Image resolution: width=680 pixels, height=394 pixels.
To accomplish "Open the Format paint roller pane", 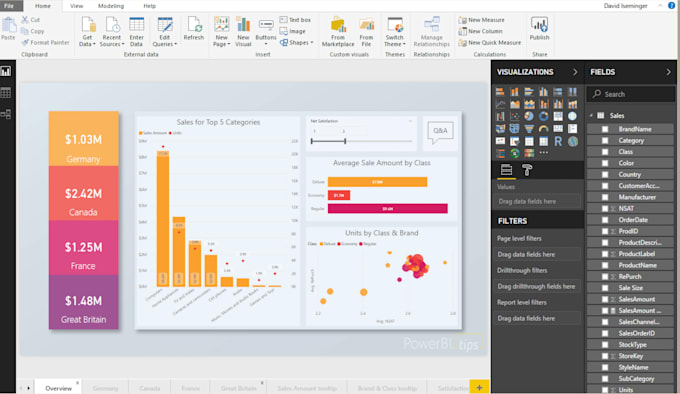I will [527, 170].
